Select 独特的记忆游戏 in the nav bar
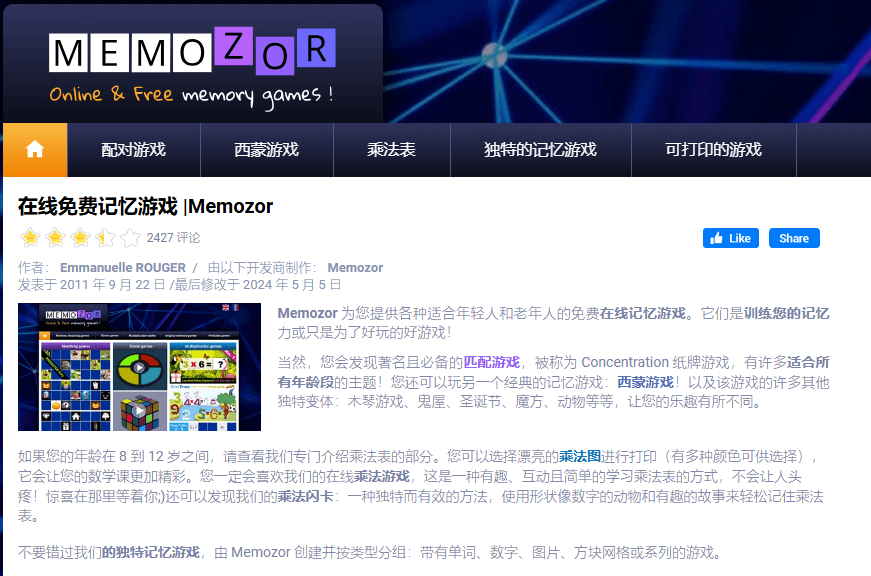This screenshot has width=871, height=576. coord(540,150)
